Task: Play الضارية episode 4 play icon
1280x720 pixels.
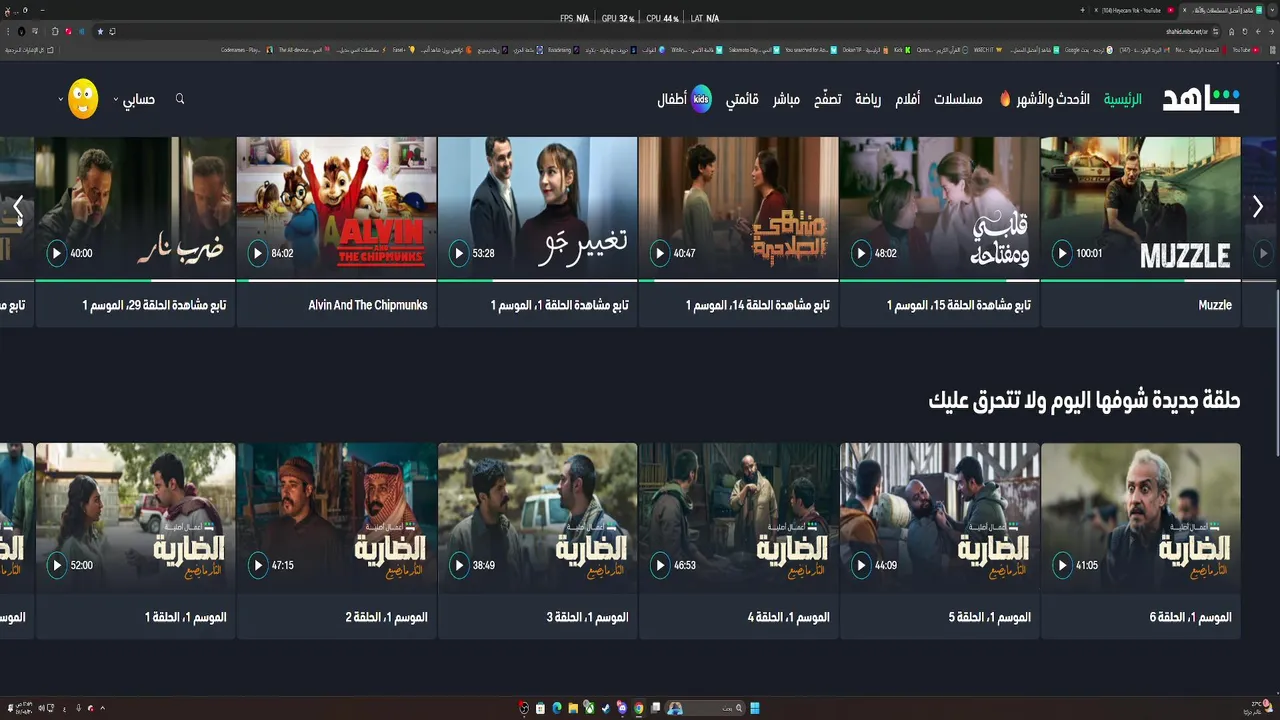Action: pos(660,565)
